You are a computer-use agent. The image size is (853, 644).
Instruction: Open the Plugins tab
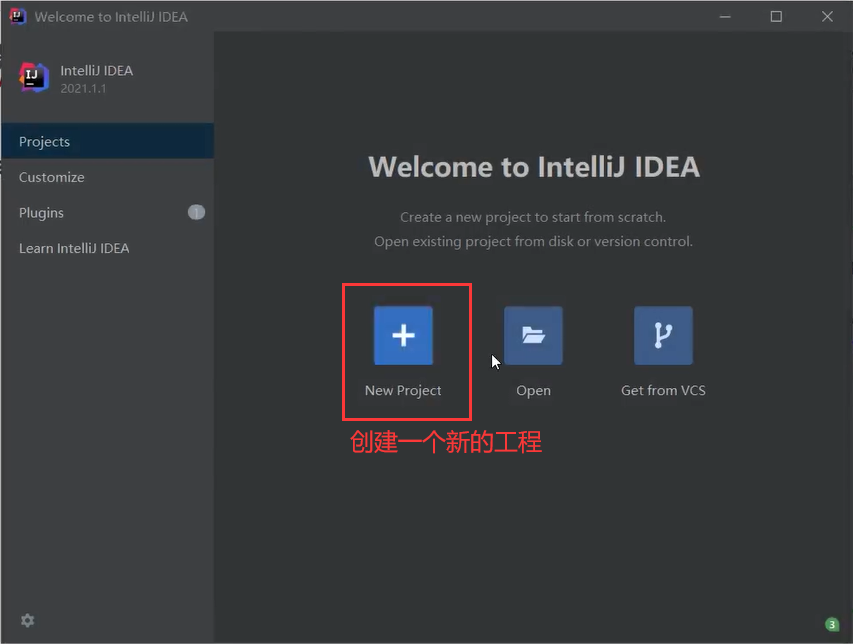click(x=108, y=213)
